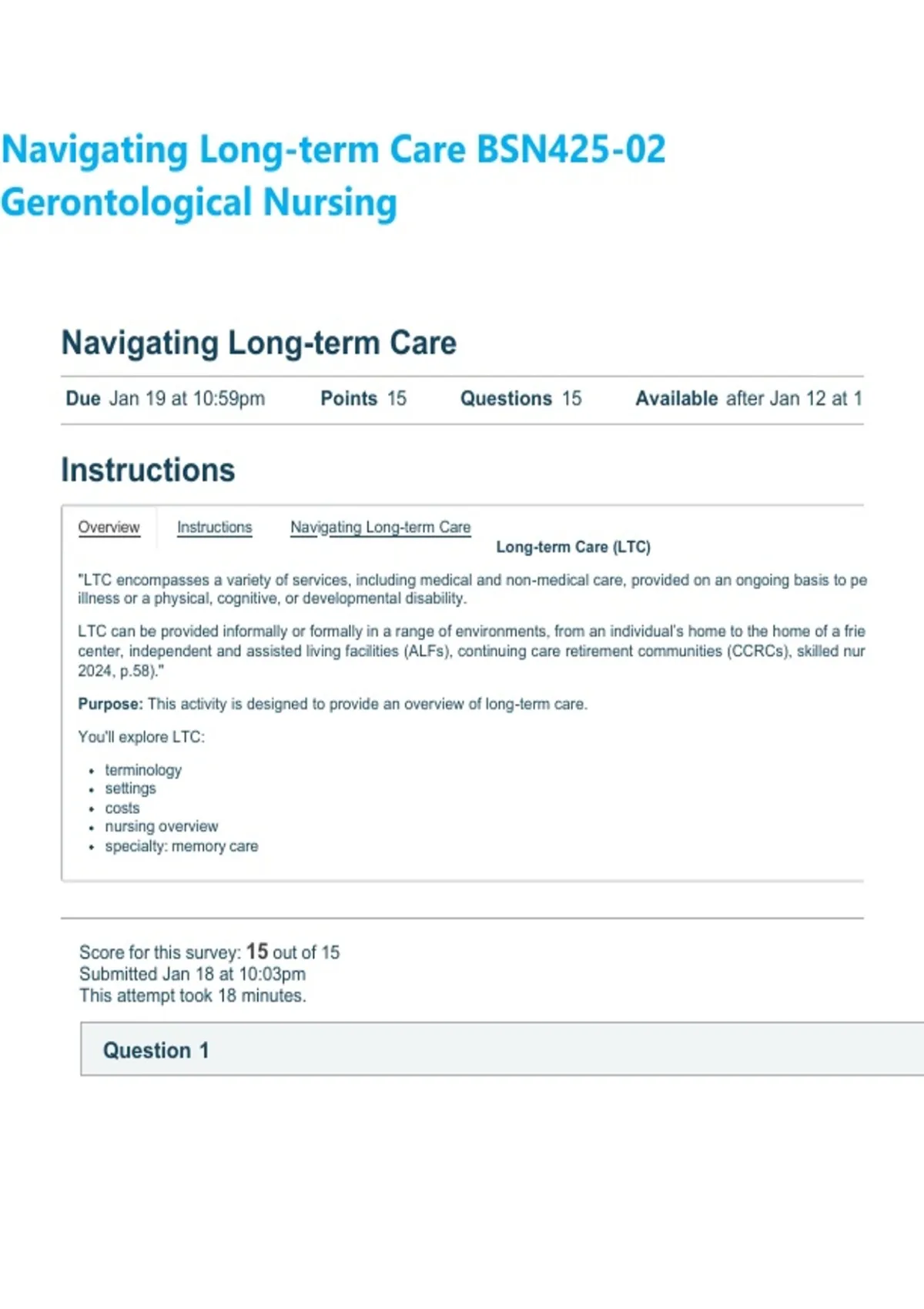Screen dimensions: 924x1309
Task: Click the dark Navigating Long-term Care quiz heading
Action: (259, 343)
